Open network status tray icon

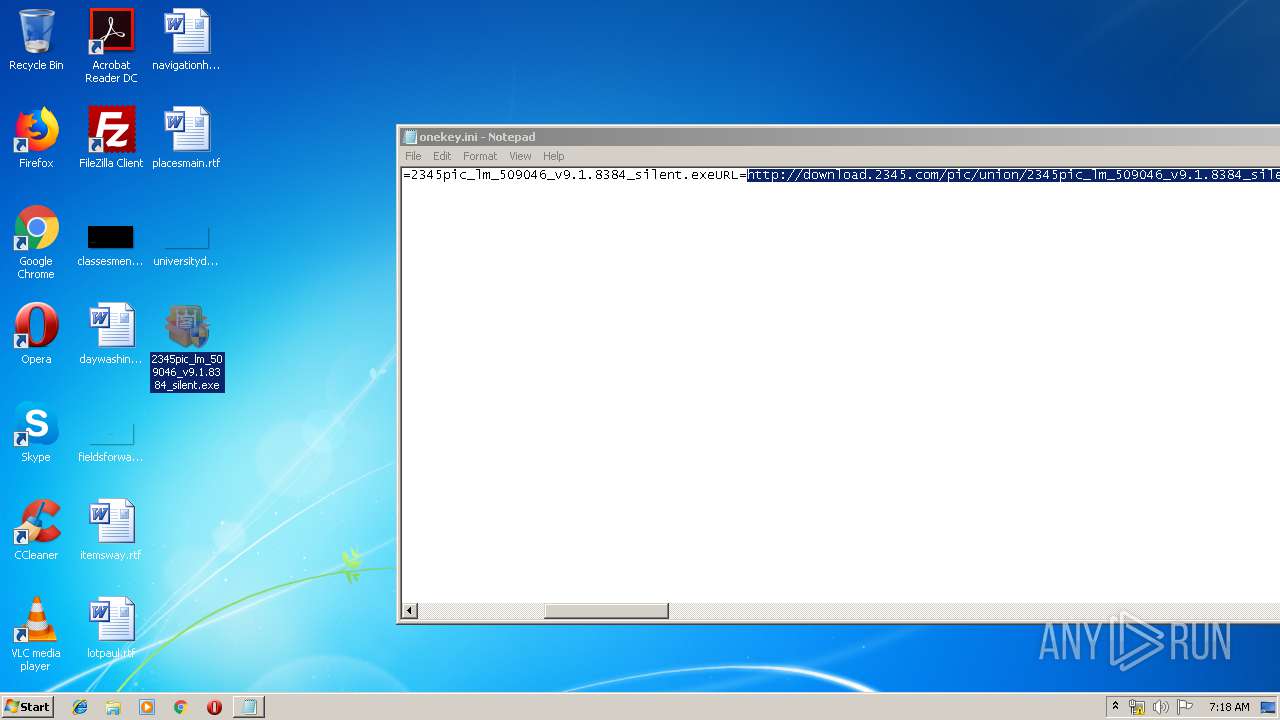pos(1137,707)
